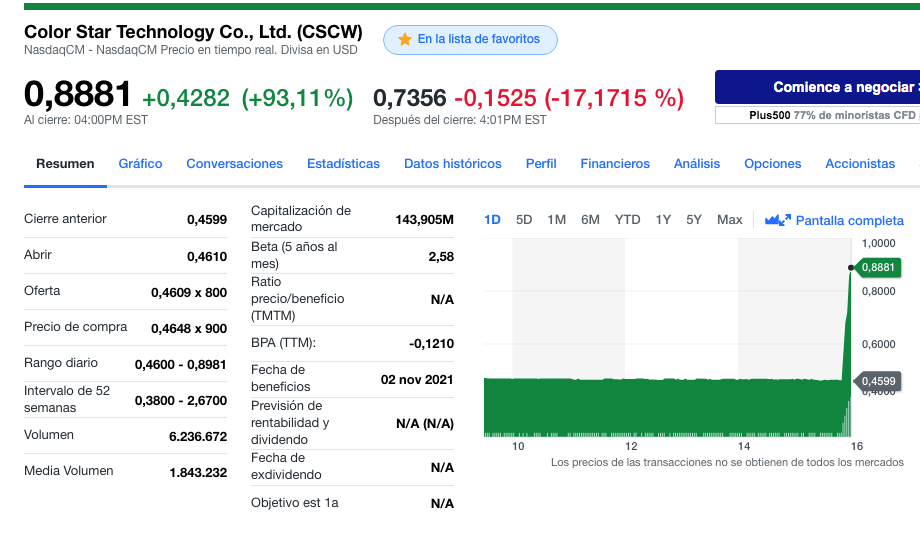Viewport: 920px width, 533px height.
Task: Click the after-hours price 0,7356
Action: (410, 98)
